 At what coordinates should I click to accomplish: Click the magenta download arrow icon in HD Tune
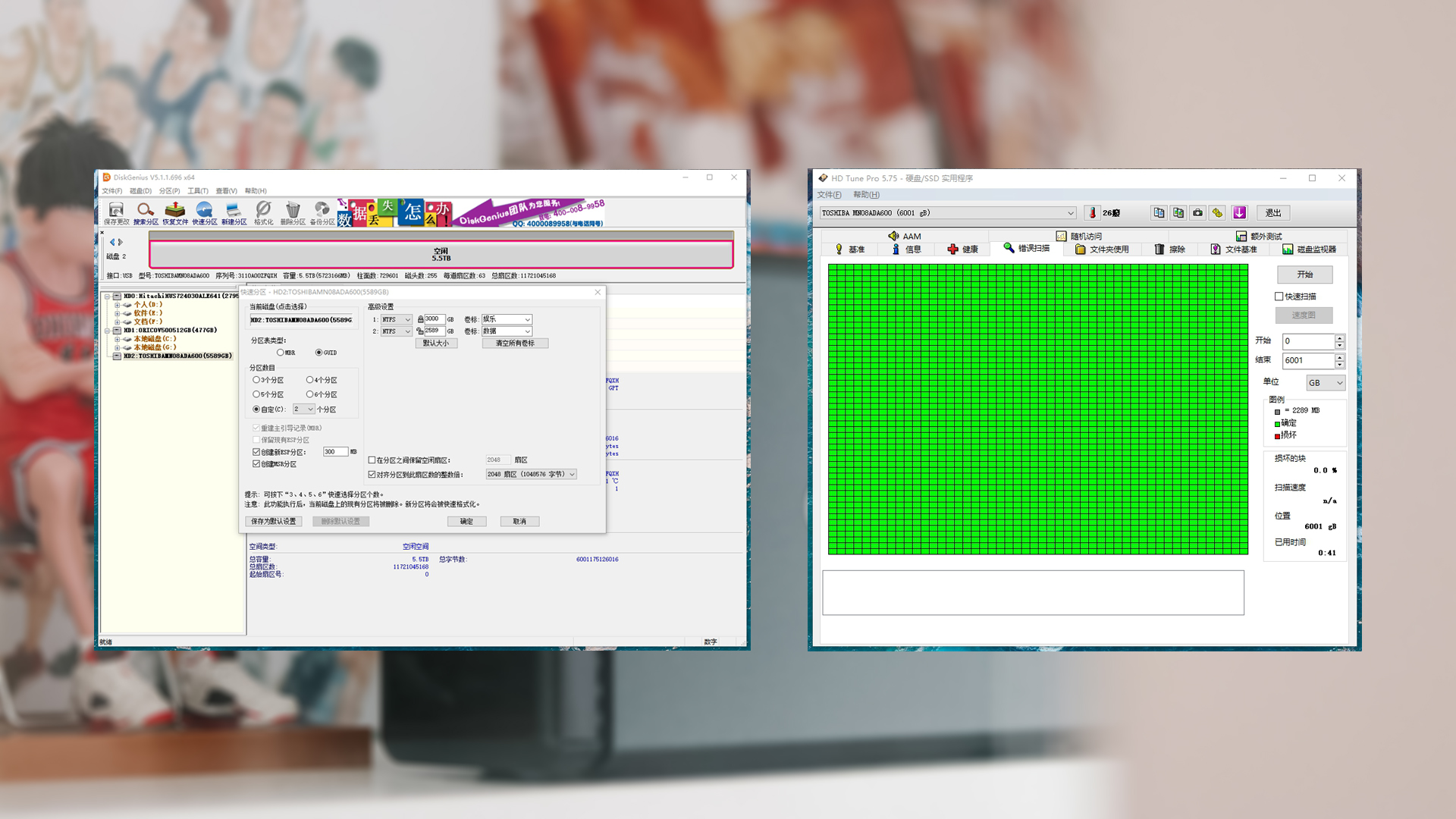coord(1239,213)
